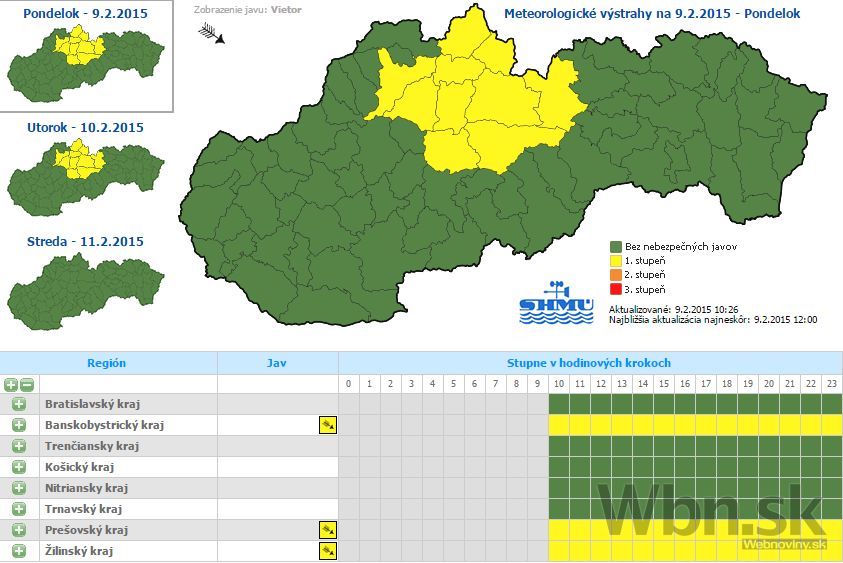
Task: Click 'Košický kraj' region name
Action: 80,467
